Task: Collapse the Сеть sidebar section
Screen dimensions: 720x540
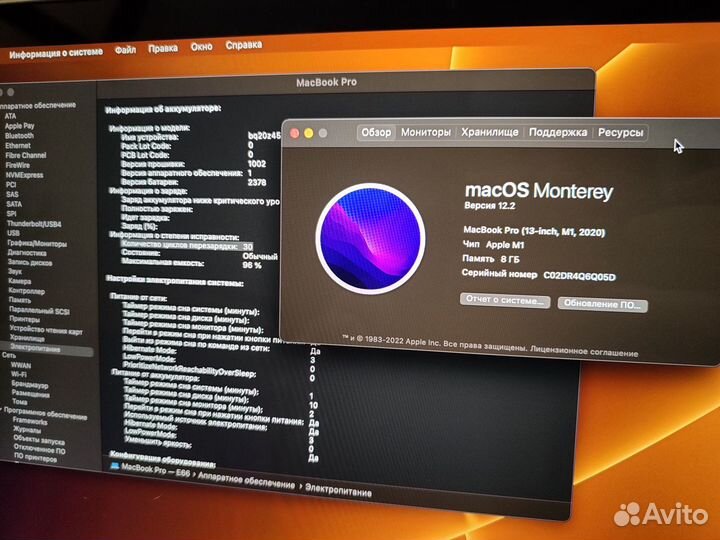Action: pos(9,355)
